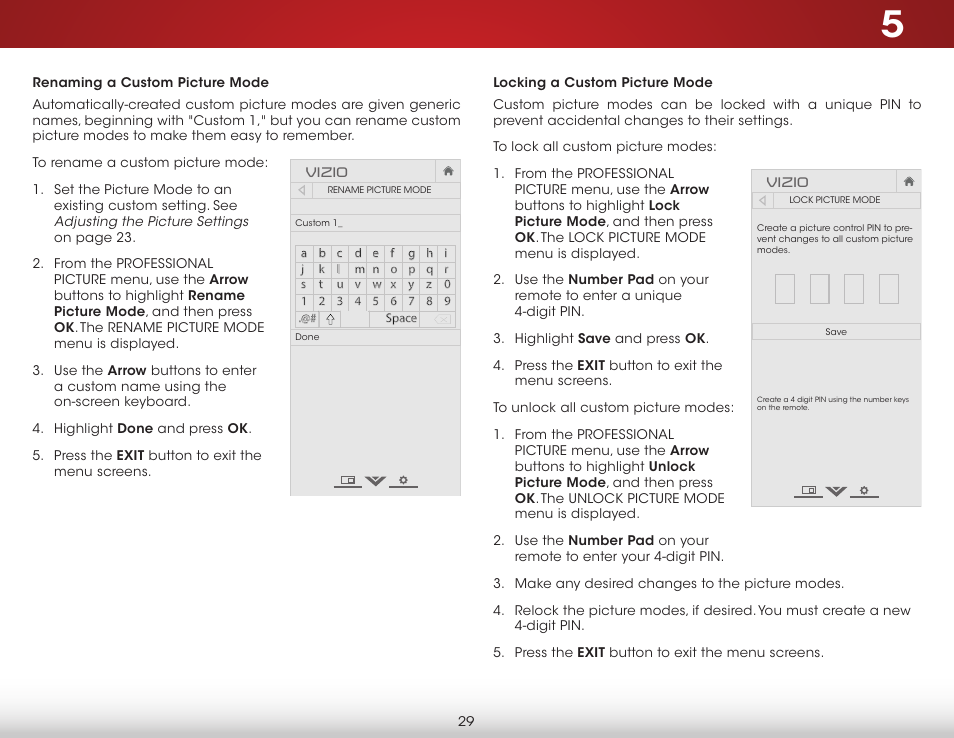Click the display icon below the PIN entry screen
This screenshot has width=954, height=738.
tap(808, 489)
